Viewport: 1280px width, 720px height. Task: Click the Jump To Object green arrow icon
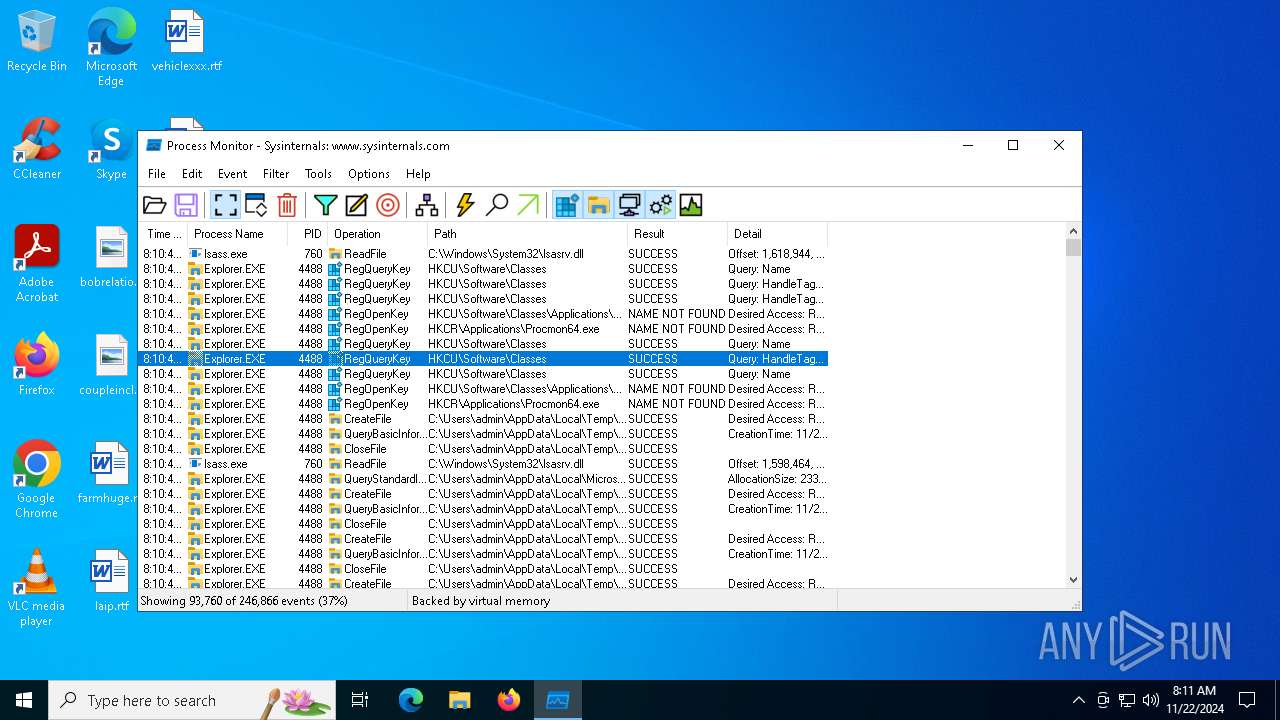(528, 205)
